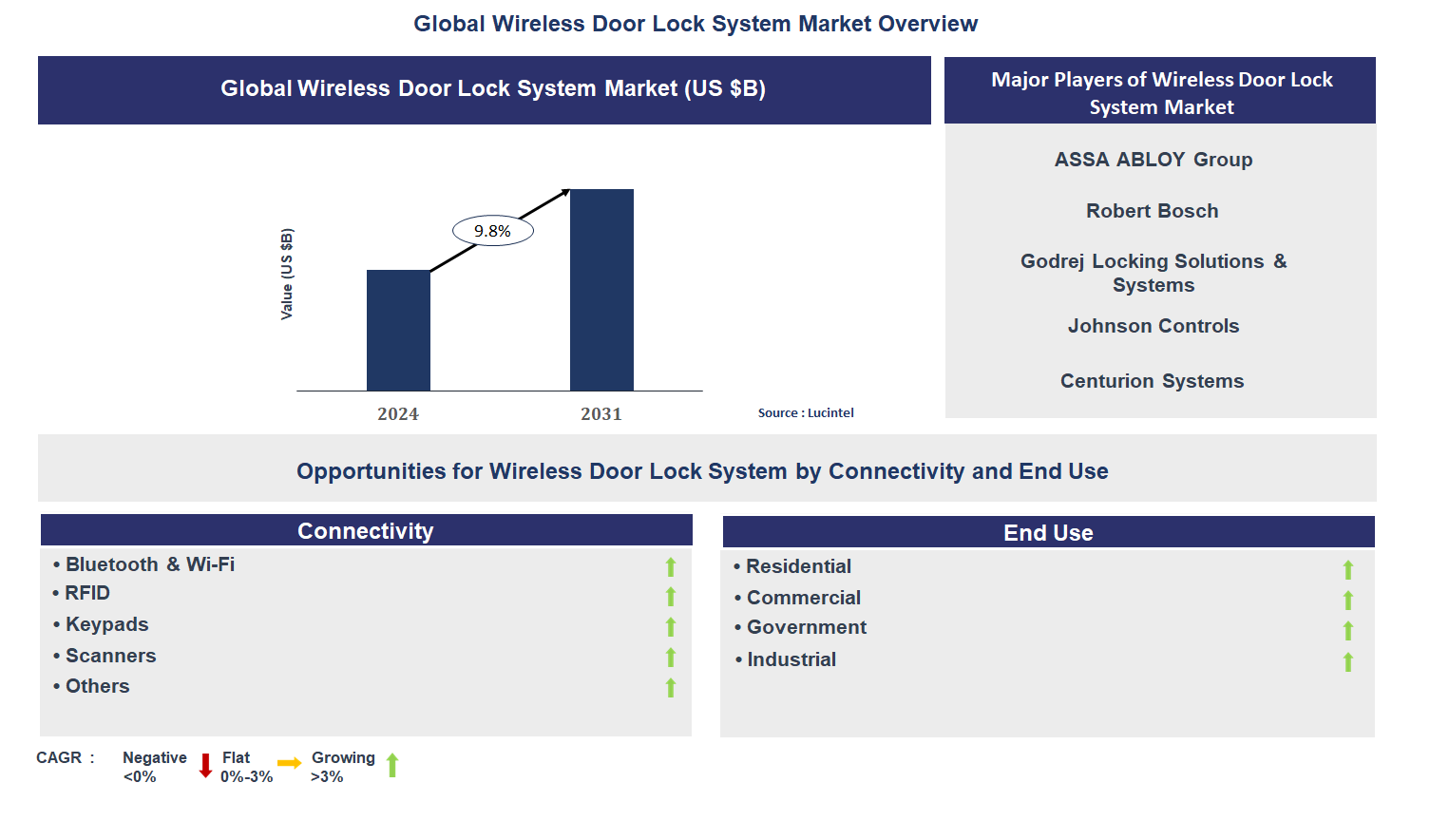Image resolution: width=1430 pixels, height=840 pixels.
Task: Click the up arrow next to Industrial
Action: 1347,662
